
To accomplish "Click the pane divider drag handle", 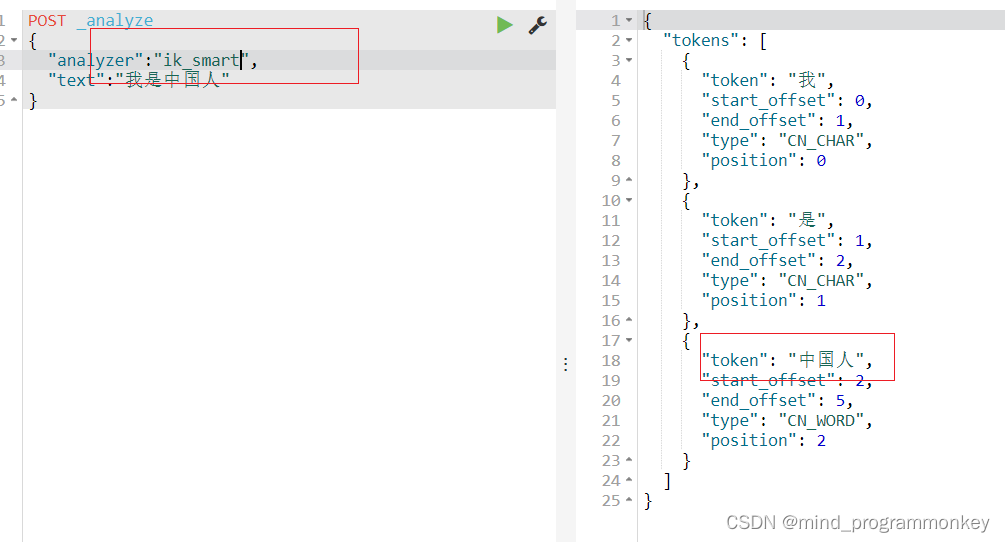I will point(565,365).
